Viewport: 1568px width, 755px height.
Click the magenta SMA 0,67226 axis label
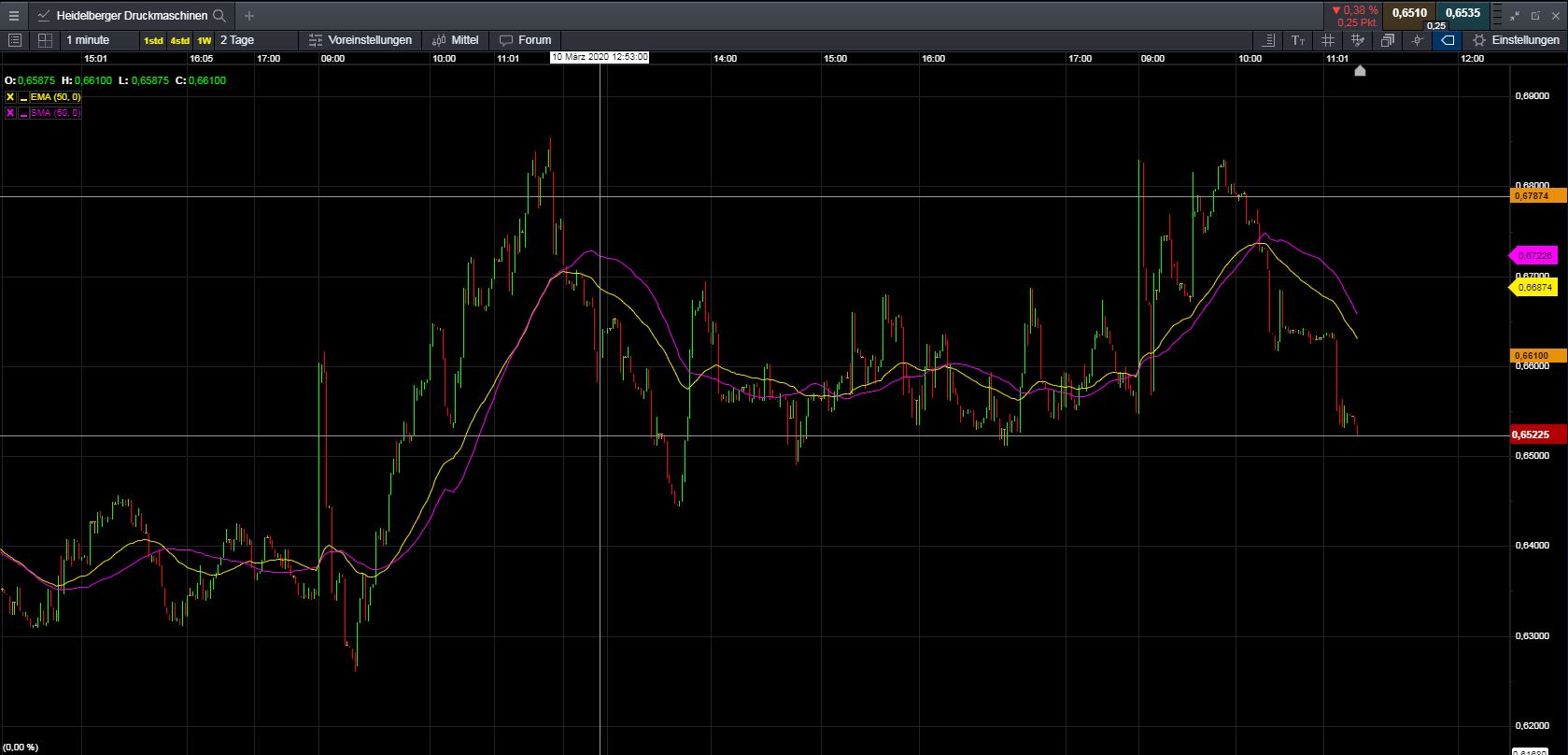click(x=1533, y=255)
